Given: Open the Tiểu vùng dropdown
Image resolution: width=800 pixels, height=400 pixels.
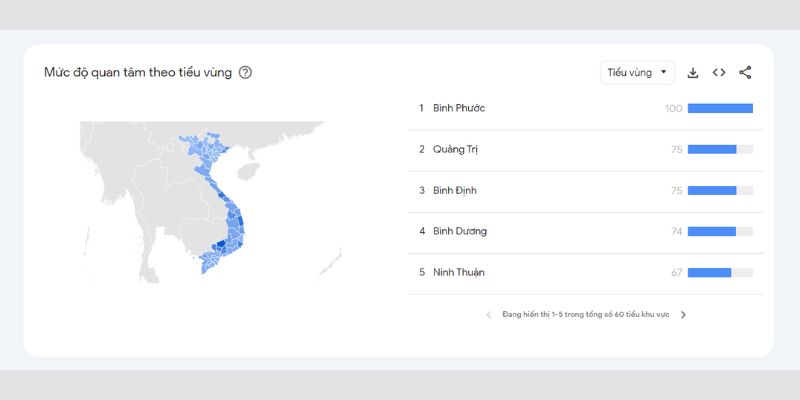Looking at the screenshot, I should click(637, 72).
